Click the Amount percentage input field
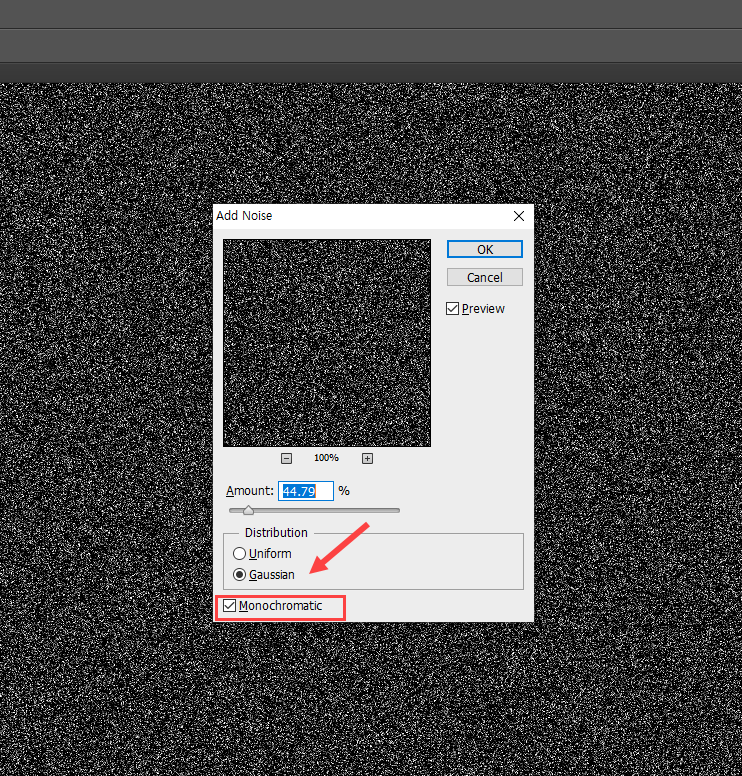Viewport: 742px width, 776px height. (305, 491)
